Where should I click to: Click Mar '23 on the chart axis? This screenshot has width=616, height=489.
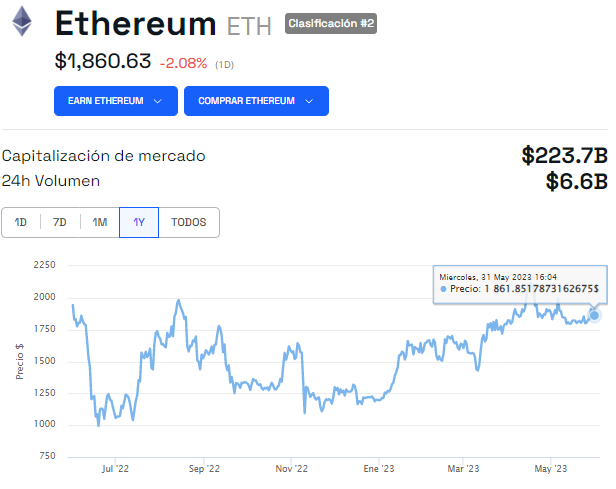(x=463, y=467)
